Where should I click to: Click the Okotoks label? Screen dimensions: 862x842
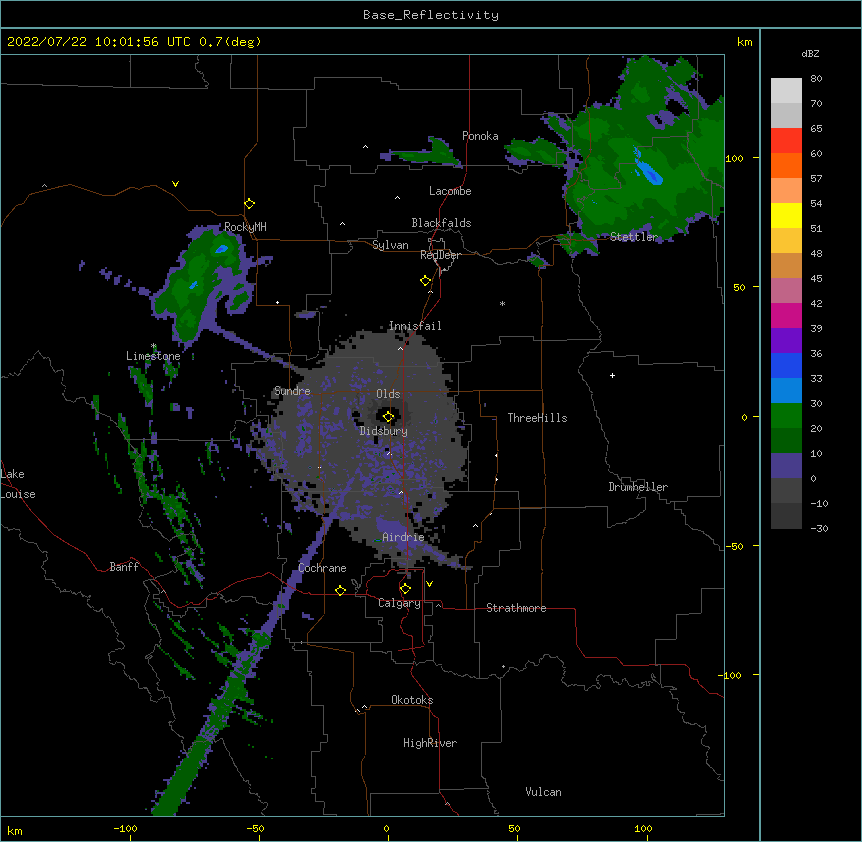coord(412,700)
